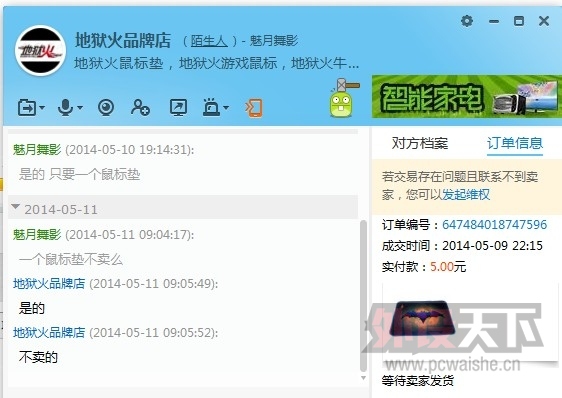This screenshot has width=562, height=398.
Task: Switch to the 对方档案 tab
Action: 420,143
